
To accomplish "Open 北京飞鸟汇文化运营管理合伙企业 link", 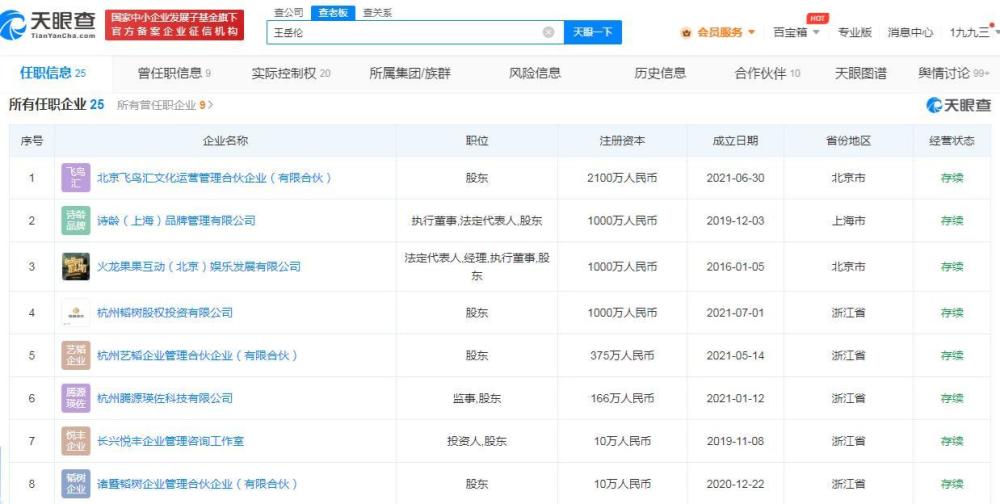I will click(214, 178).
